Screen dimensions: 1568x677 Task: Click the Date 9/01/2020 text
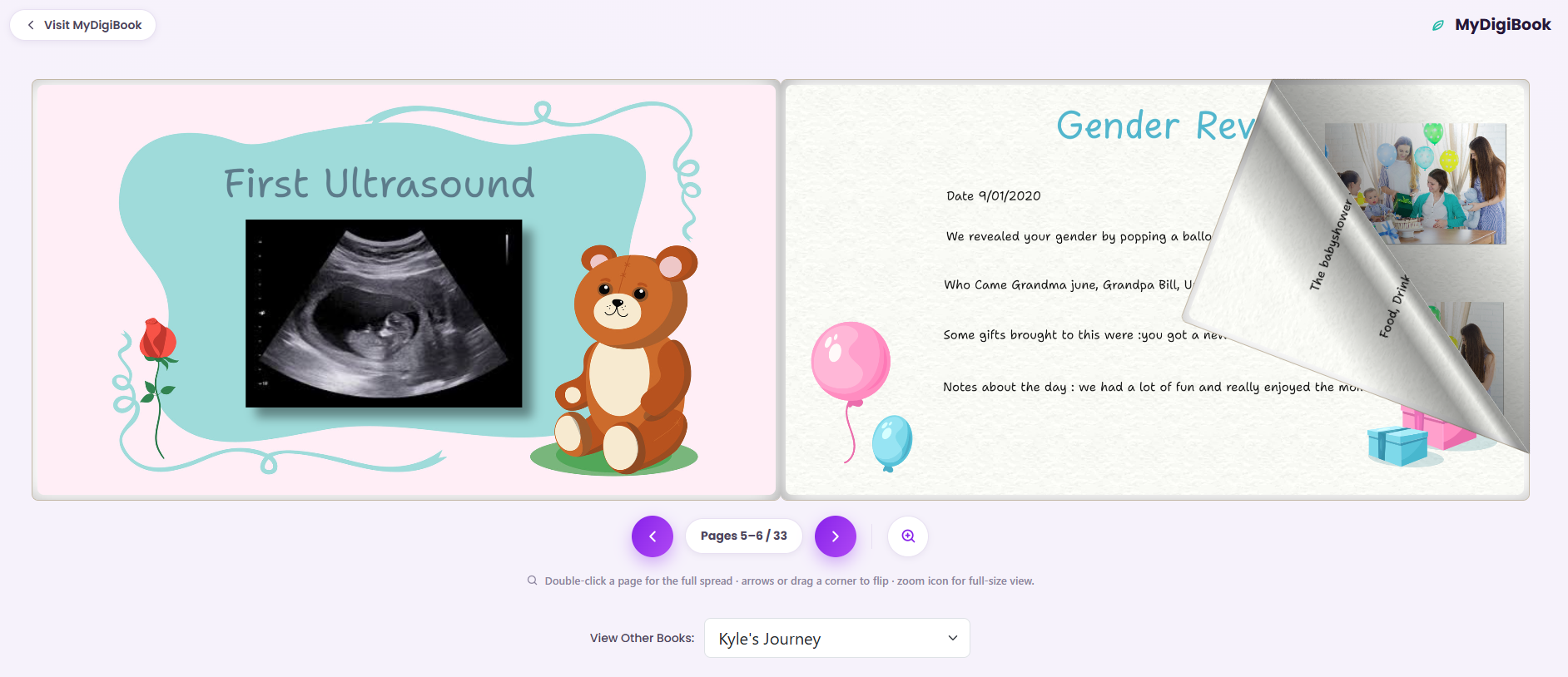tap(994, 196)
